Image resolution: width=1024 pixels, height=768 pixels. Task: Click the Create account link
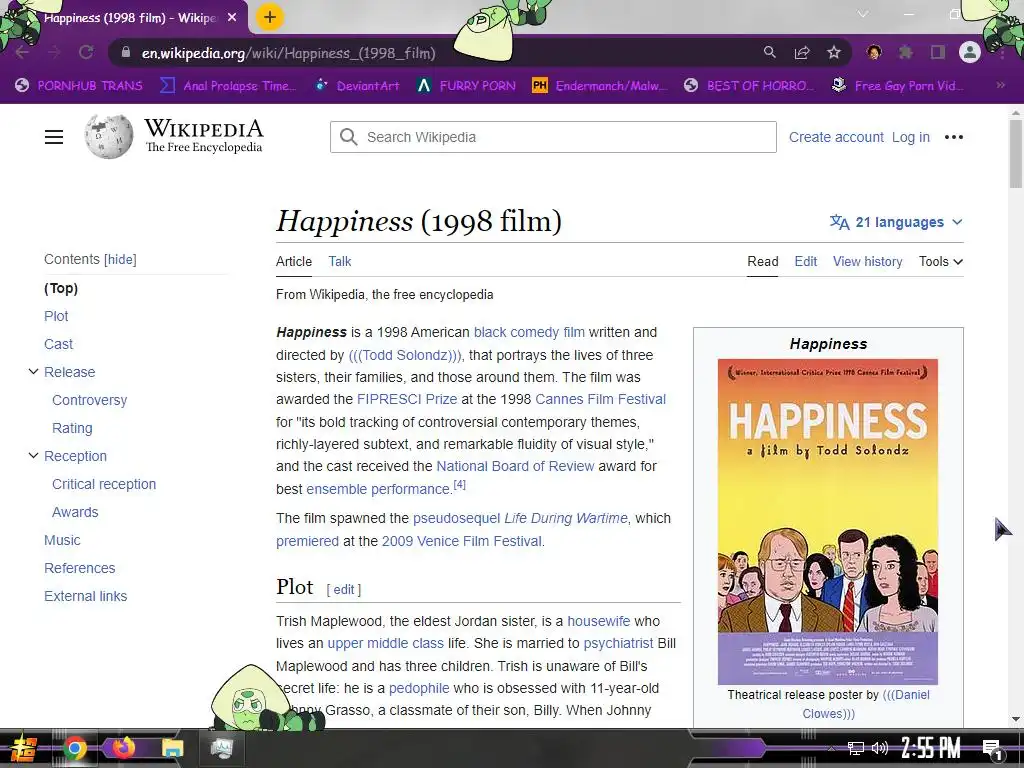836,137
